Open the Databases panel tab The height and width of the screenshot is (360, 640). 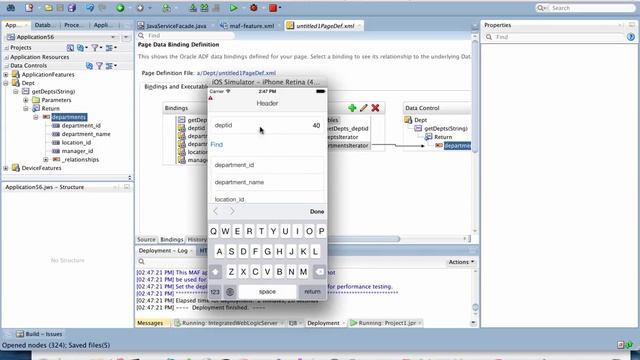point(43,25)
